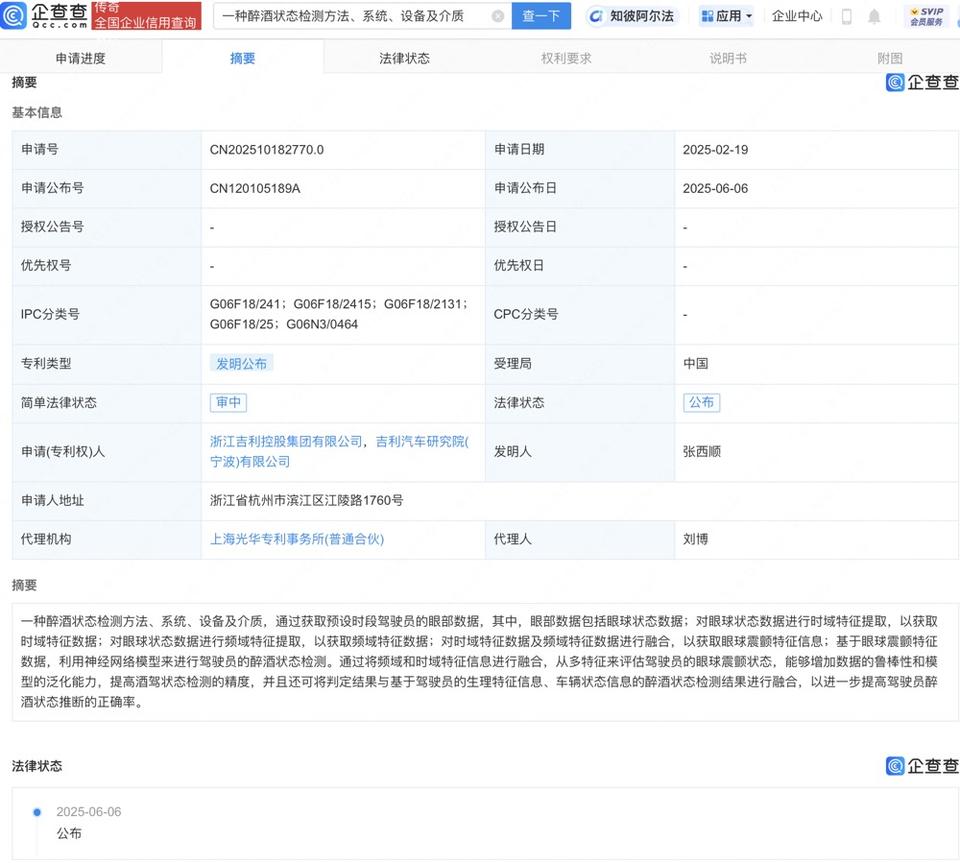Click the 简单法律状态 row label
The width and height of the screenshot is (960, 863).
tap(59, 403)
